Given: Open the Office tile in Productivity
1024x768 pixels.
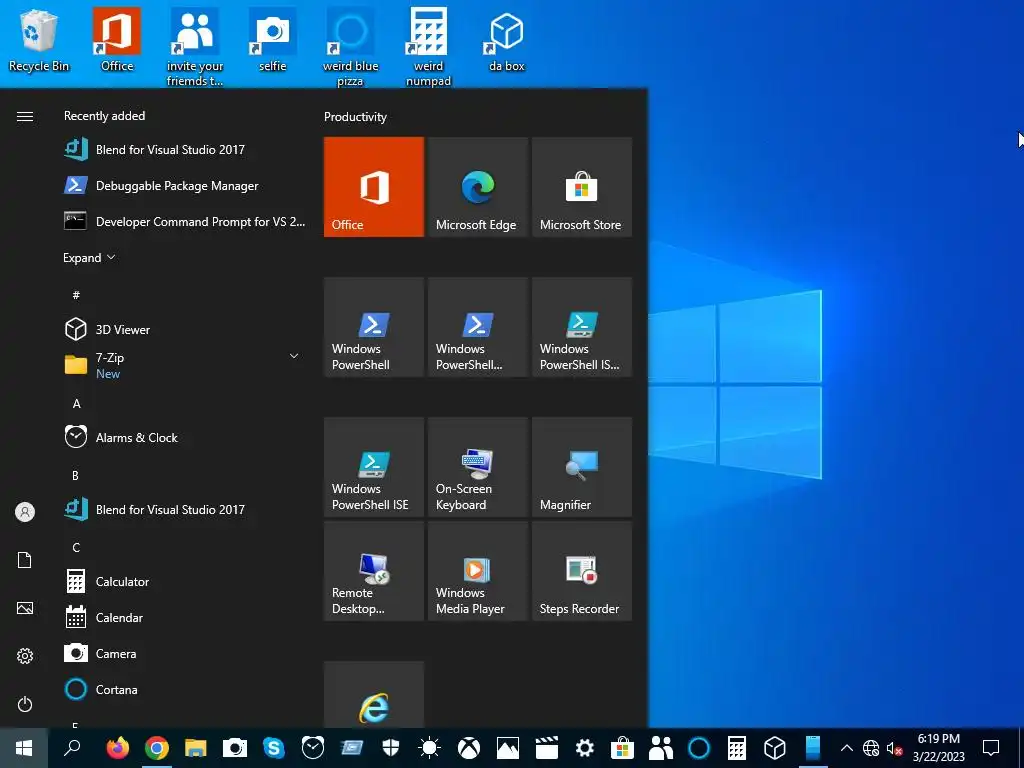Looking at the screenshot, I should (374, 187).
